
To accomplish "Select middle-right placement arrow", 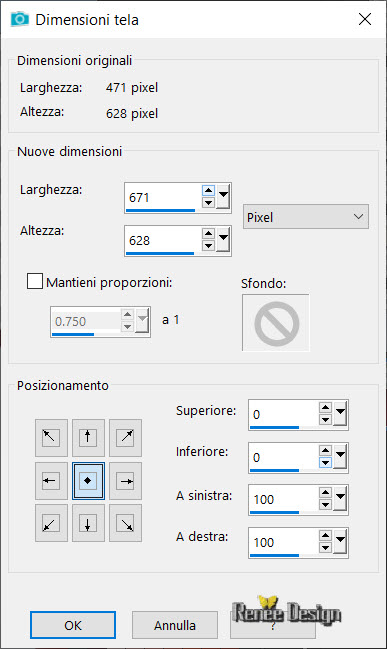I will pos(125,481).
